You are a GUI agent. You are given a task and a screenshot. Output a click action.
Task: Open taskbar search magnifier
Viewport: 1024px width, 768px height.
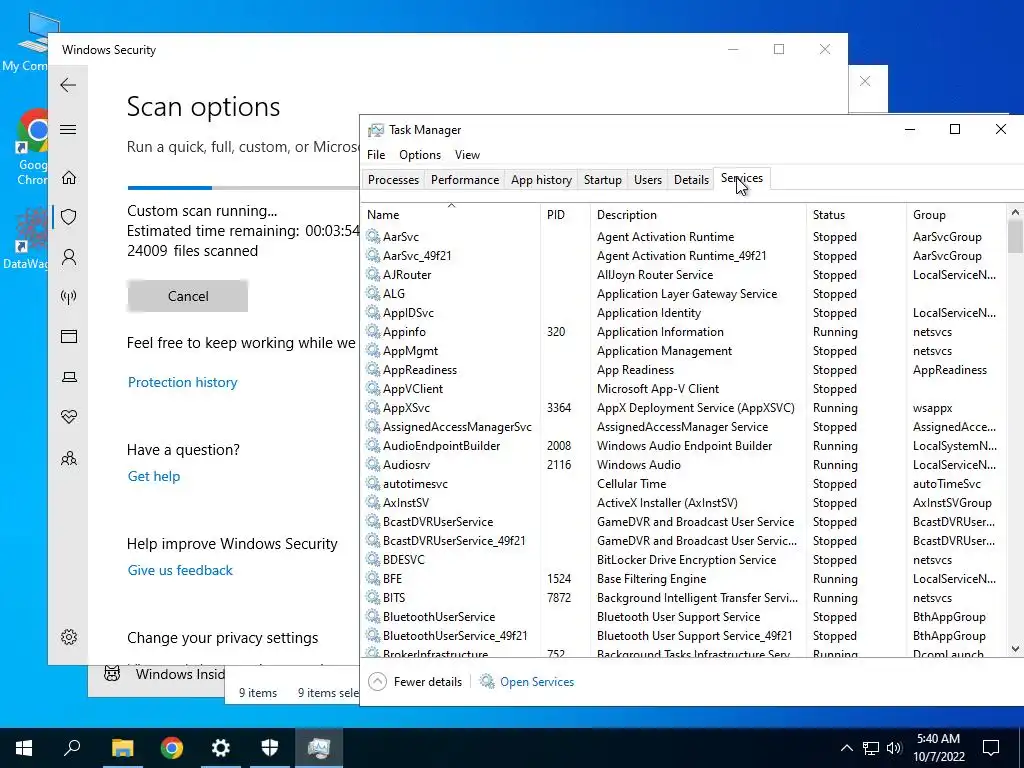[x=72, y=748]
